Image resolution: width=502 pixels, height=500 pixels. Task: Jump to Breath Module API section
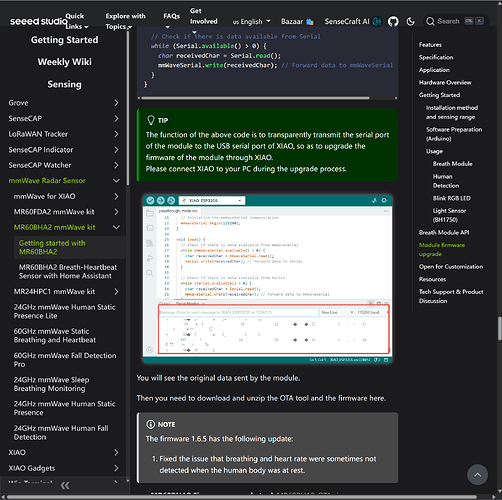pyautogui.click(x=444, y=233)
